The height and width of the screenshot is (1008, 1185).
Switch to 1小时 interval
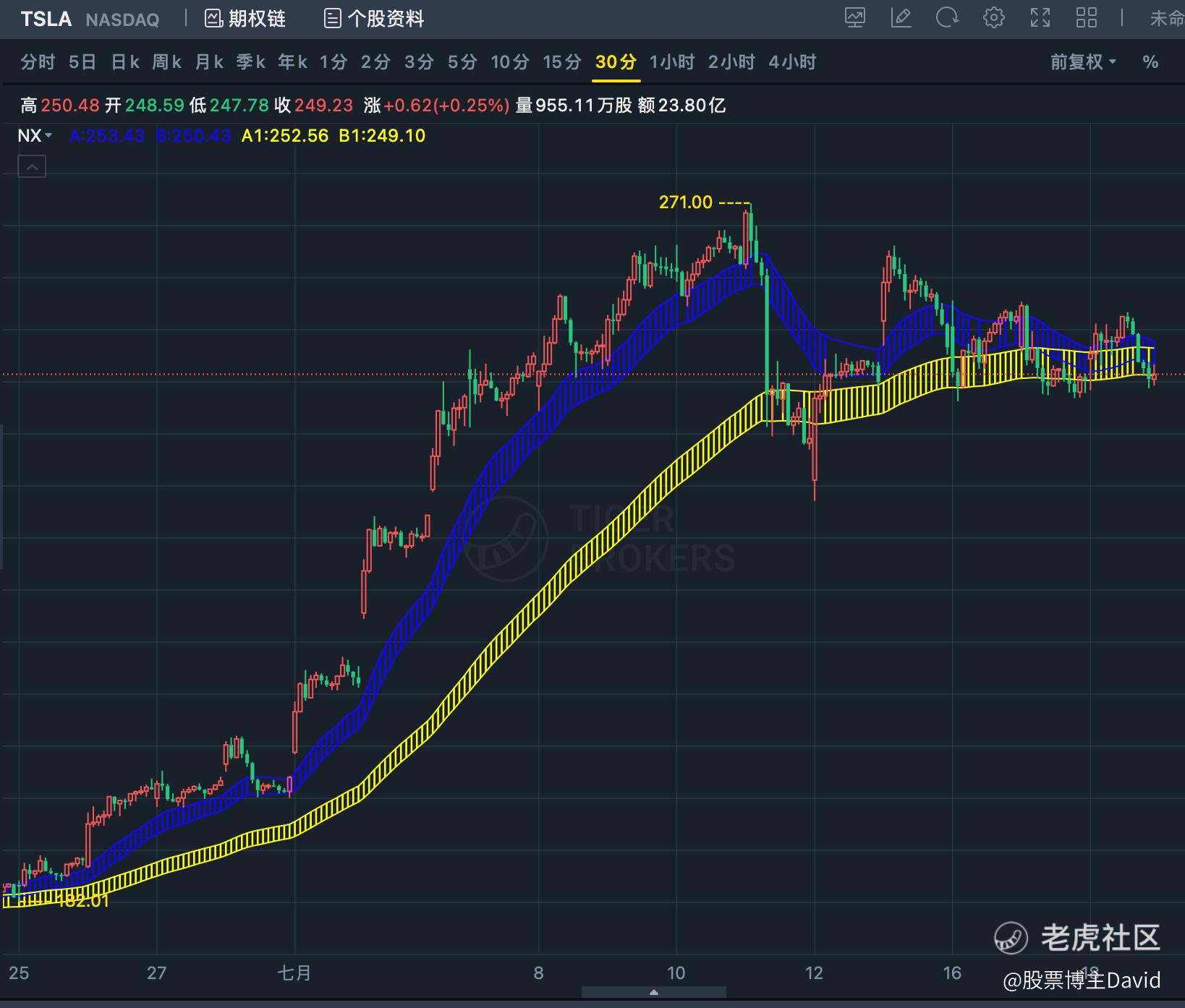point(672,62)
